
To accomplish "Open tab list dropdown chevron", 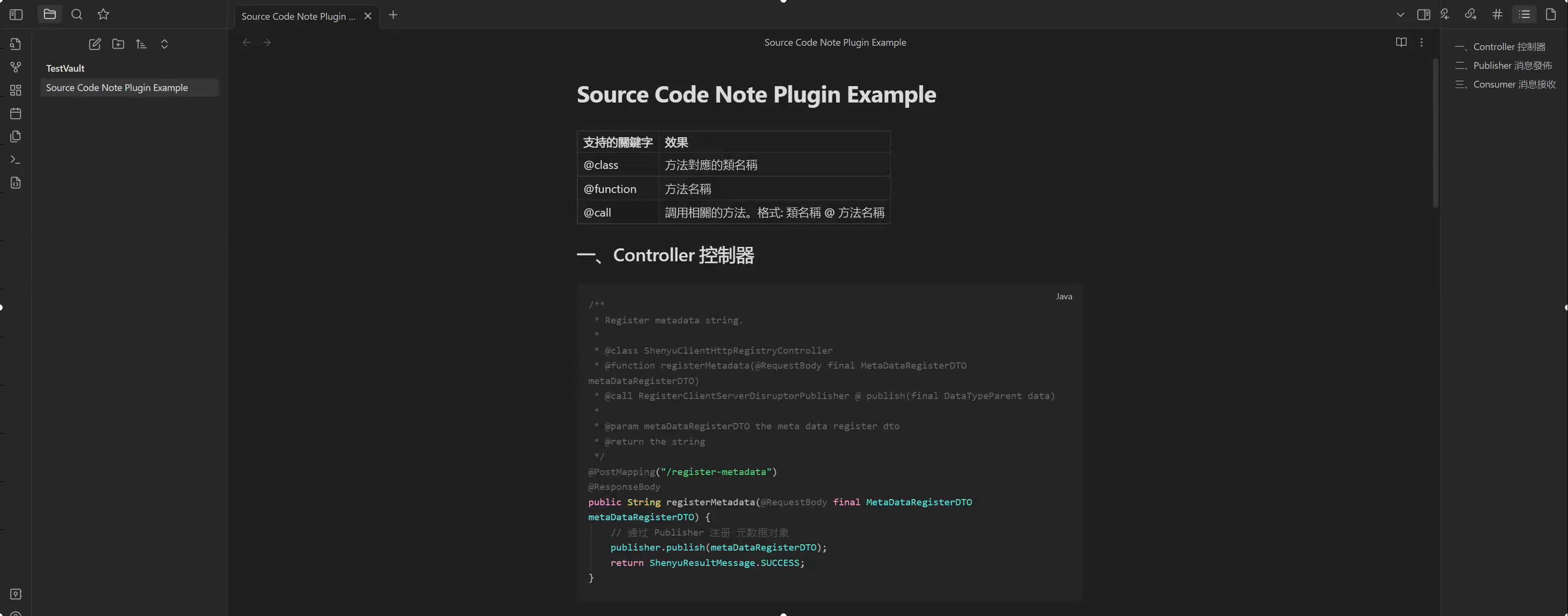I will point(1400,14).
